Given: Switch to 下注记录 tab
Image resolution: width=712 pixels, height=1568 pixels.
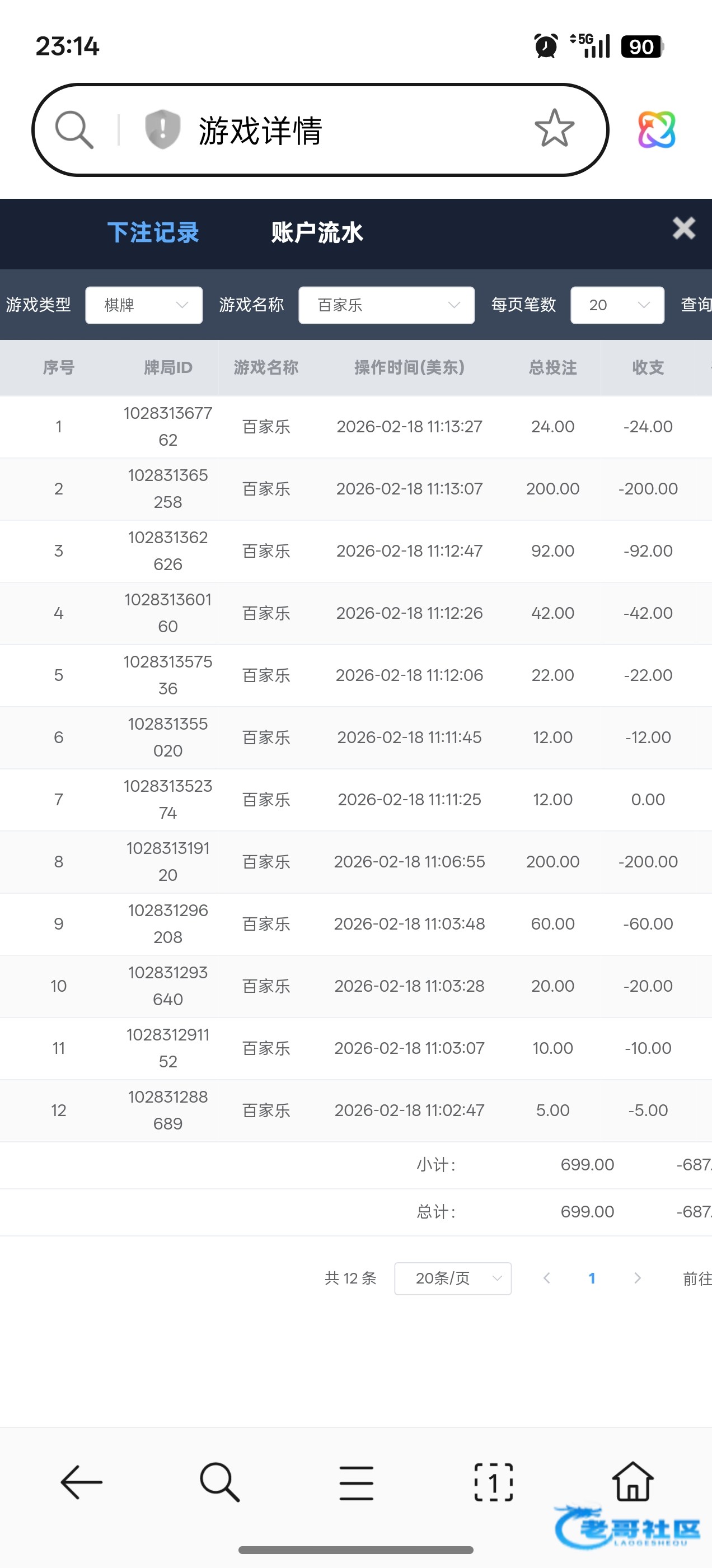Looking at the screenshot, I should (x=153, y=232).
